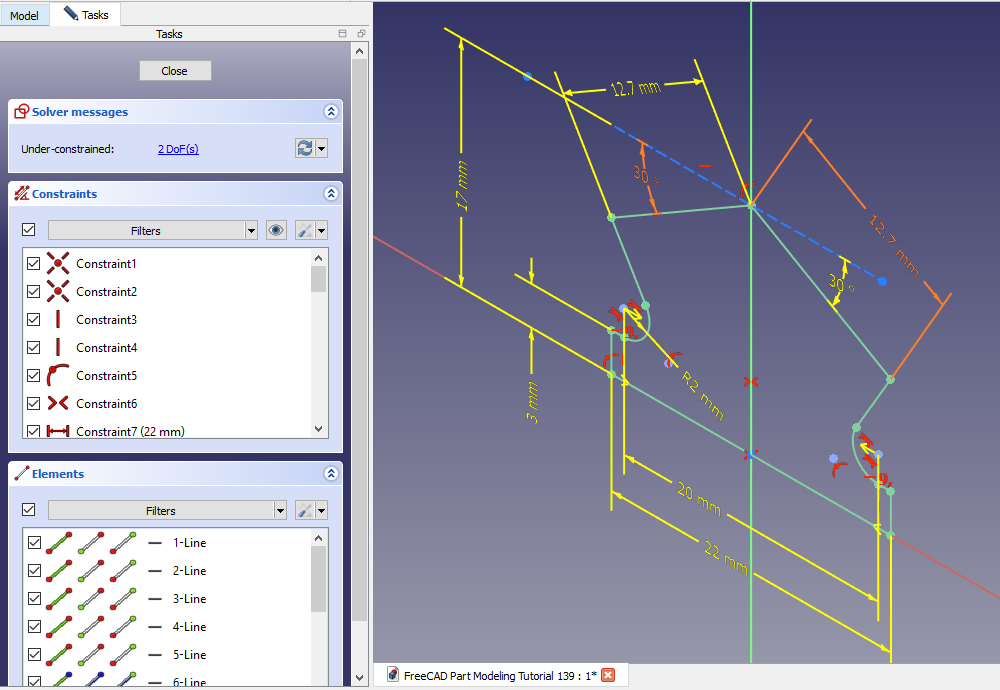Click the solver update refresh icon
Screen dimensions: 1000x690
(305, 148)
